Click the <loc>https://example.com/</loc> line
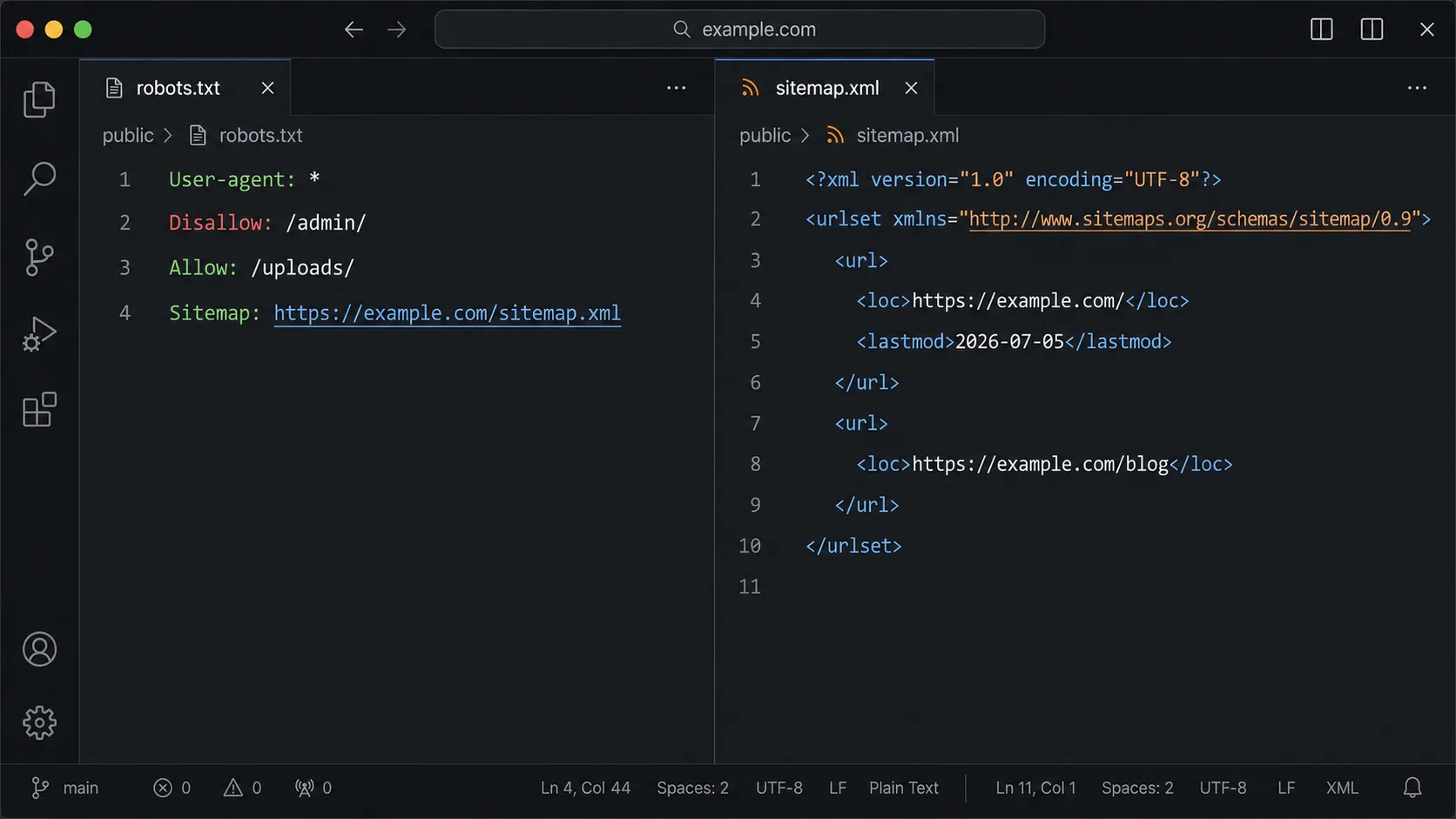 [x=1022, y=301]
